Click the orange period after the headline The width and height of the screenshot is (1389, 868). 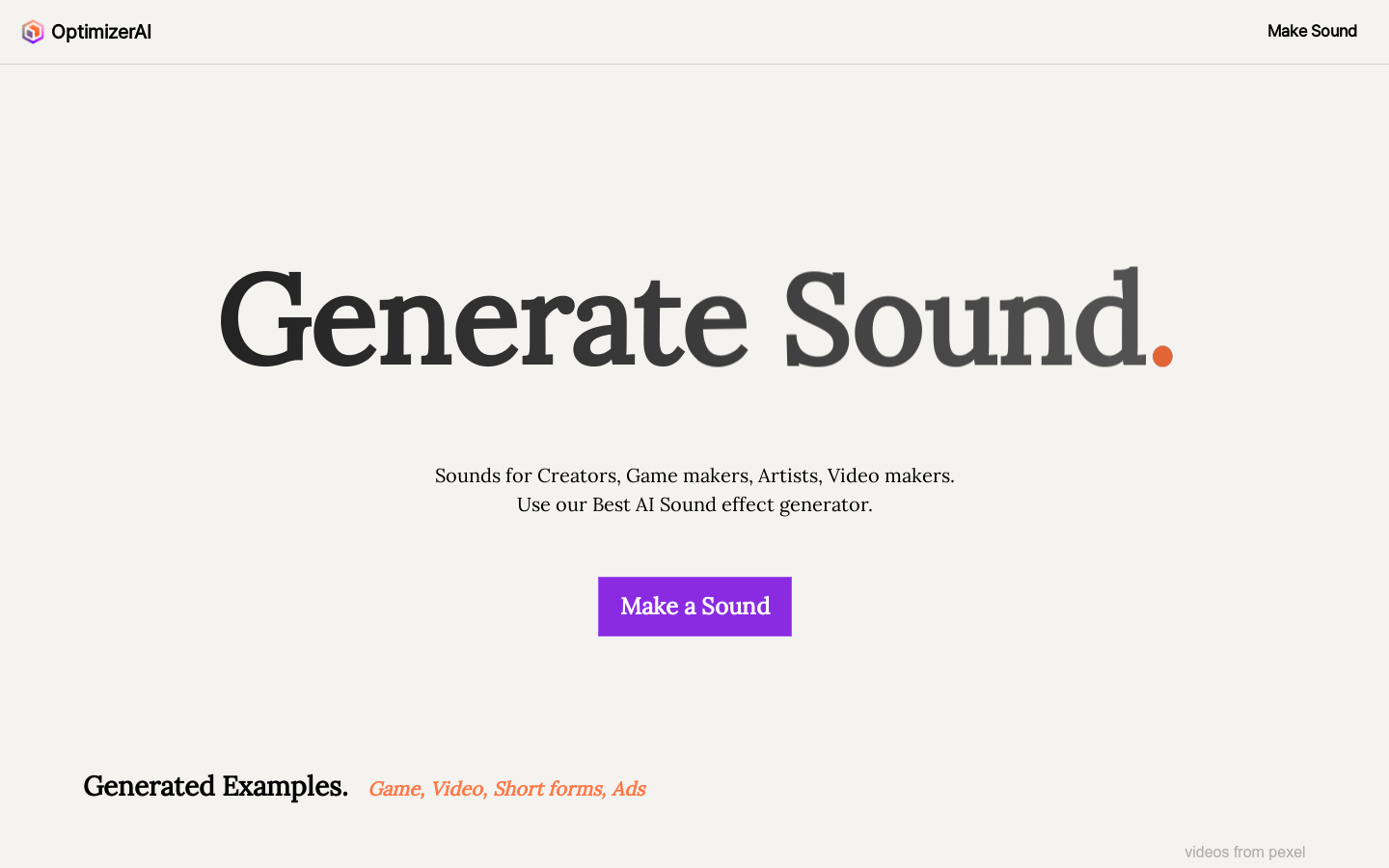tap(1162, 356)
